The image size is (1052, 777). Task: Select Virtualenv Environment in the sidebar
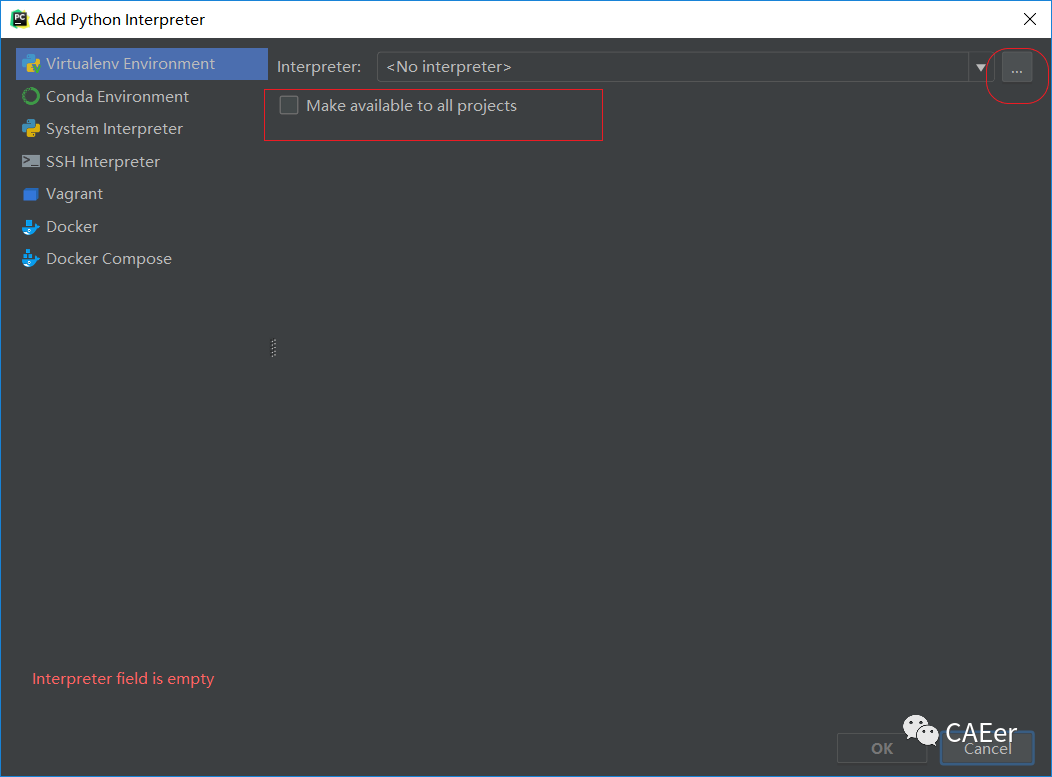tap(142, 64)
